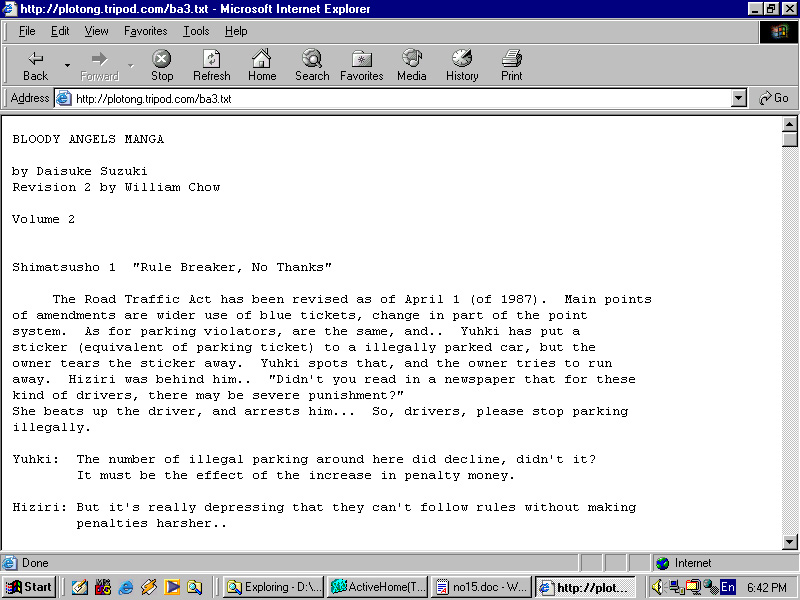Click the network connection tray icon
Image resolution: width=800 pixels, height=600 pixels.
[676, 587]
